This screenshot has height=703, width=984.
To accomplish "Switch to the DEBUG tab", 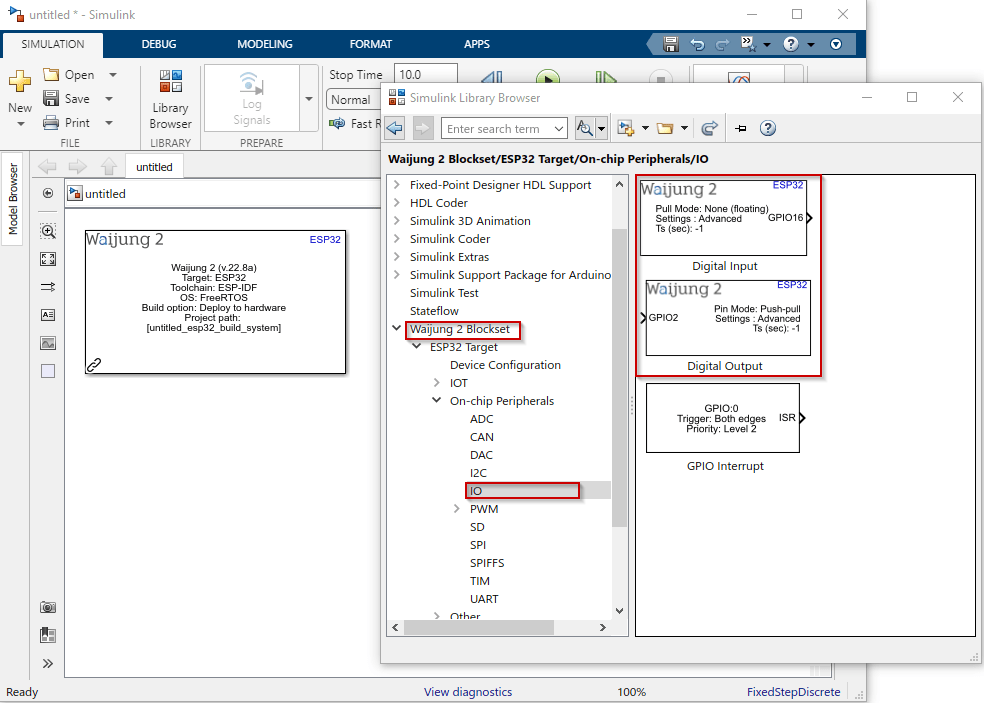I will point(159,44).
